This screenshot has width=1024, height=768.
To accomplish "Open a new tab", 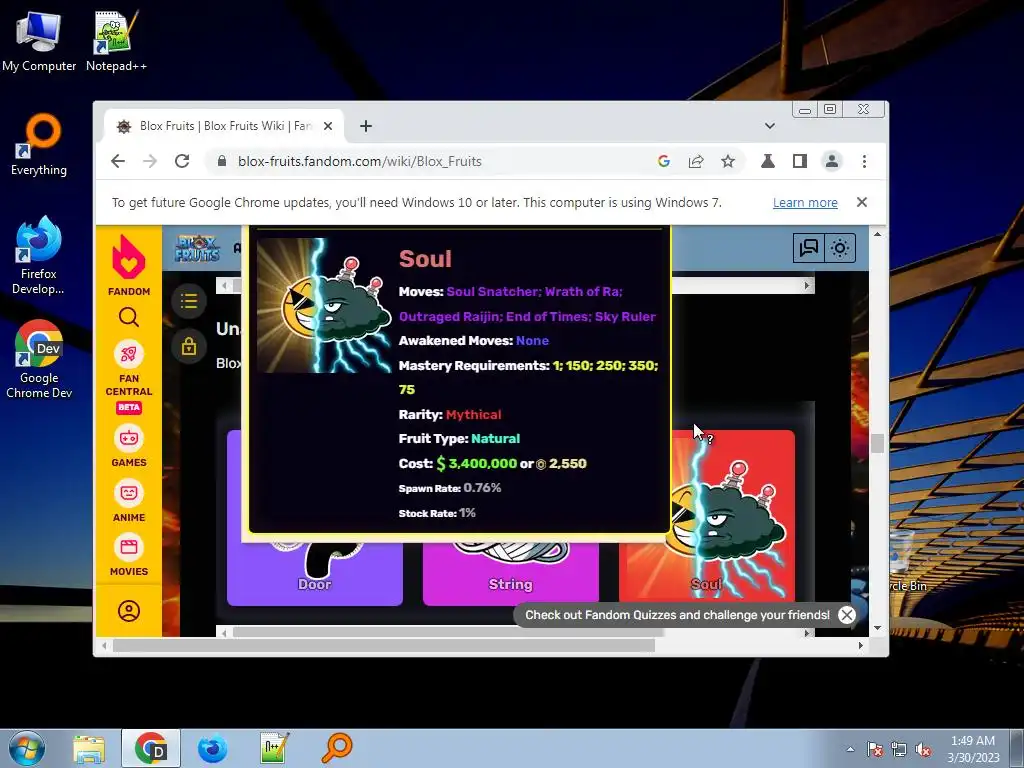I will coord(366,126).
